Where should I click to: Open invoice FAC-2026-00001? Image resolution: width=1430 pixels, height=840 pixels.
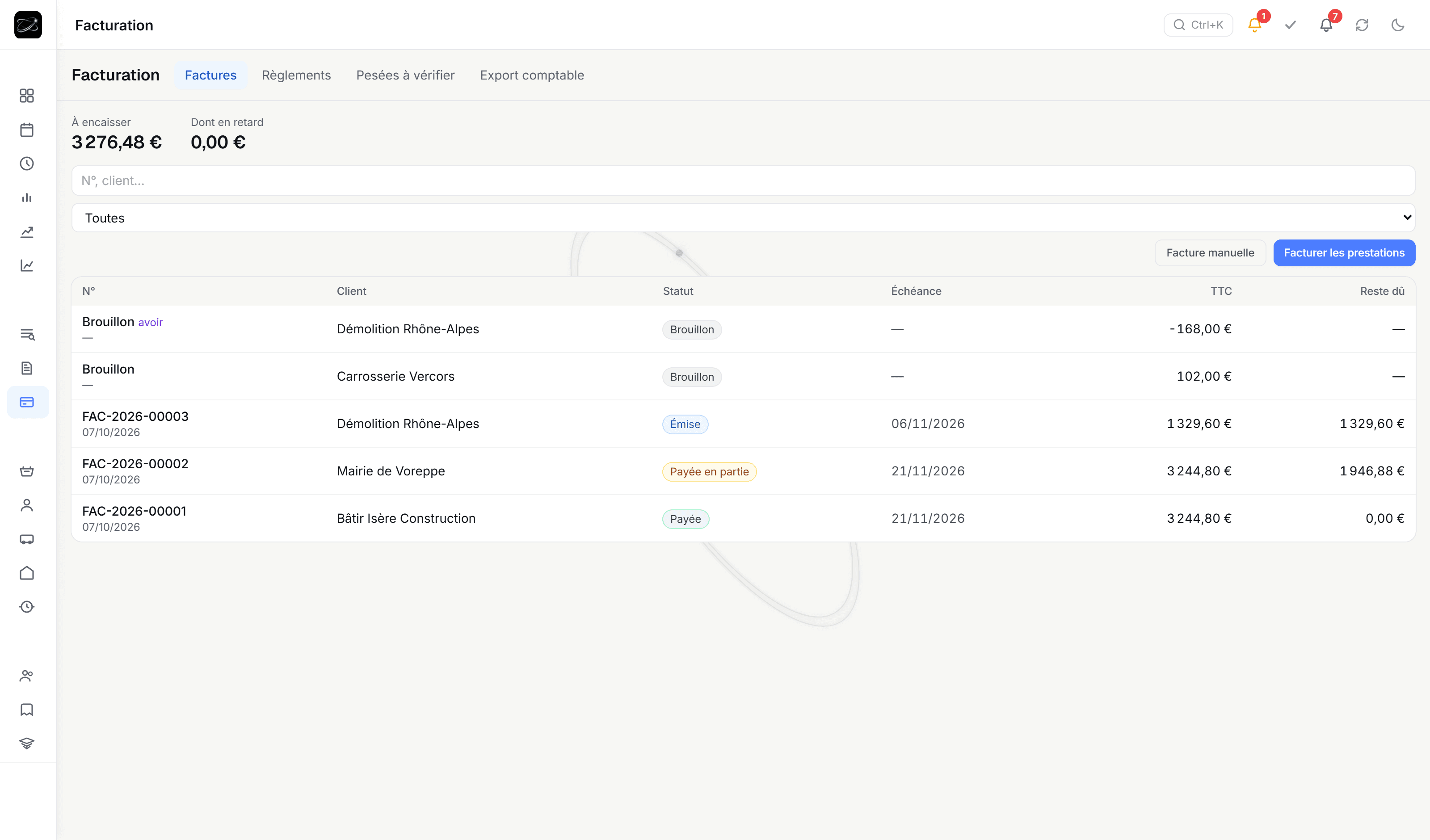coord(743,518)
